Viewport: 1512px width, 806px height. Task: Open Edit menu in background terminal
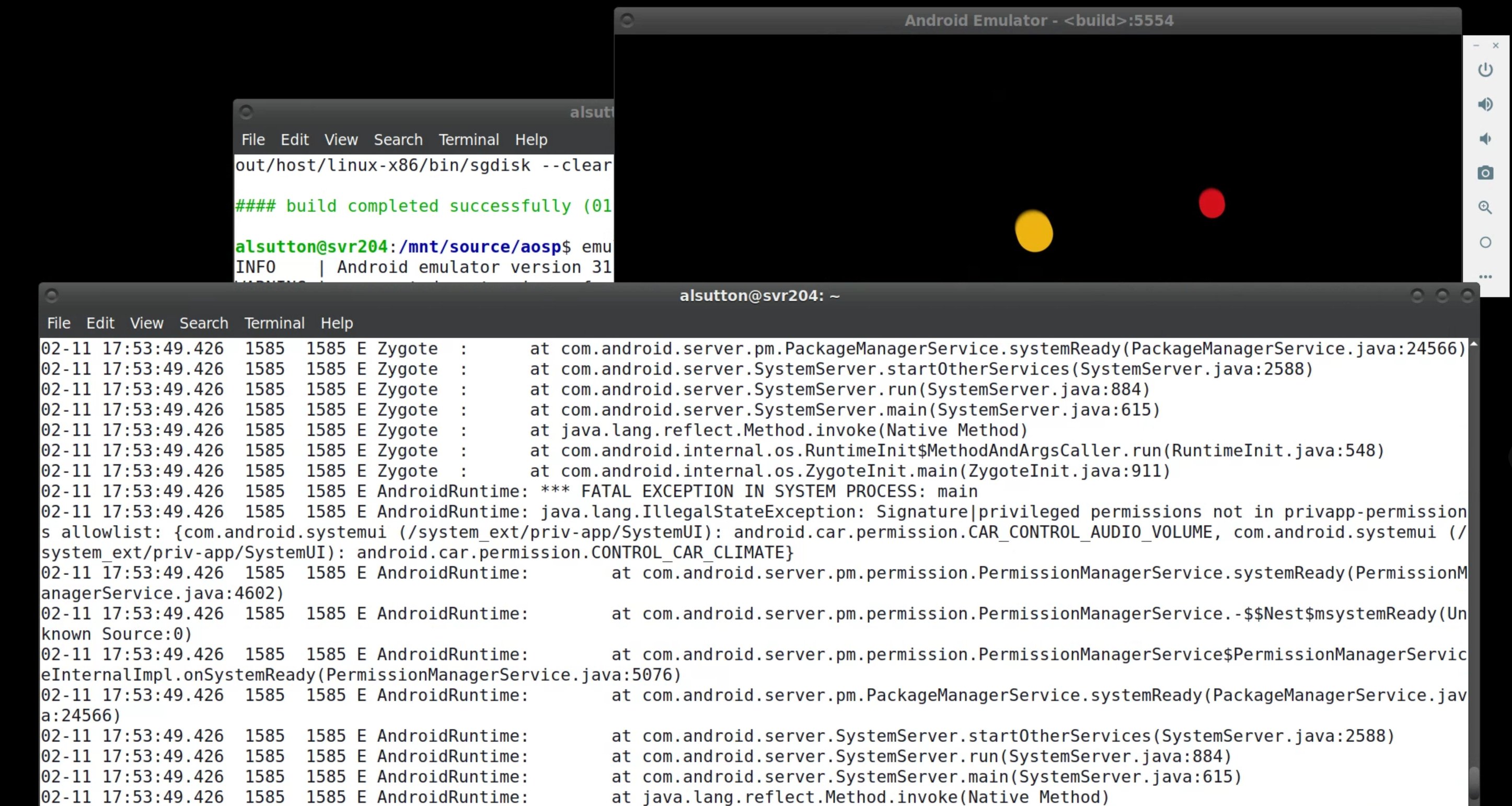(294, 140)
